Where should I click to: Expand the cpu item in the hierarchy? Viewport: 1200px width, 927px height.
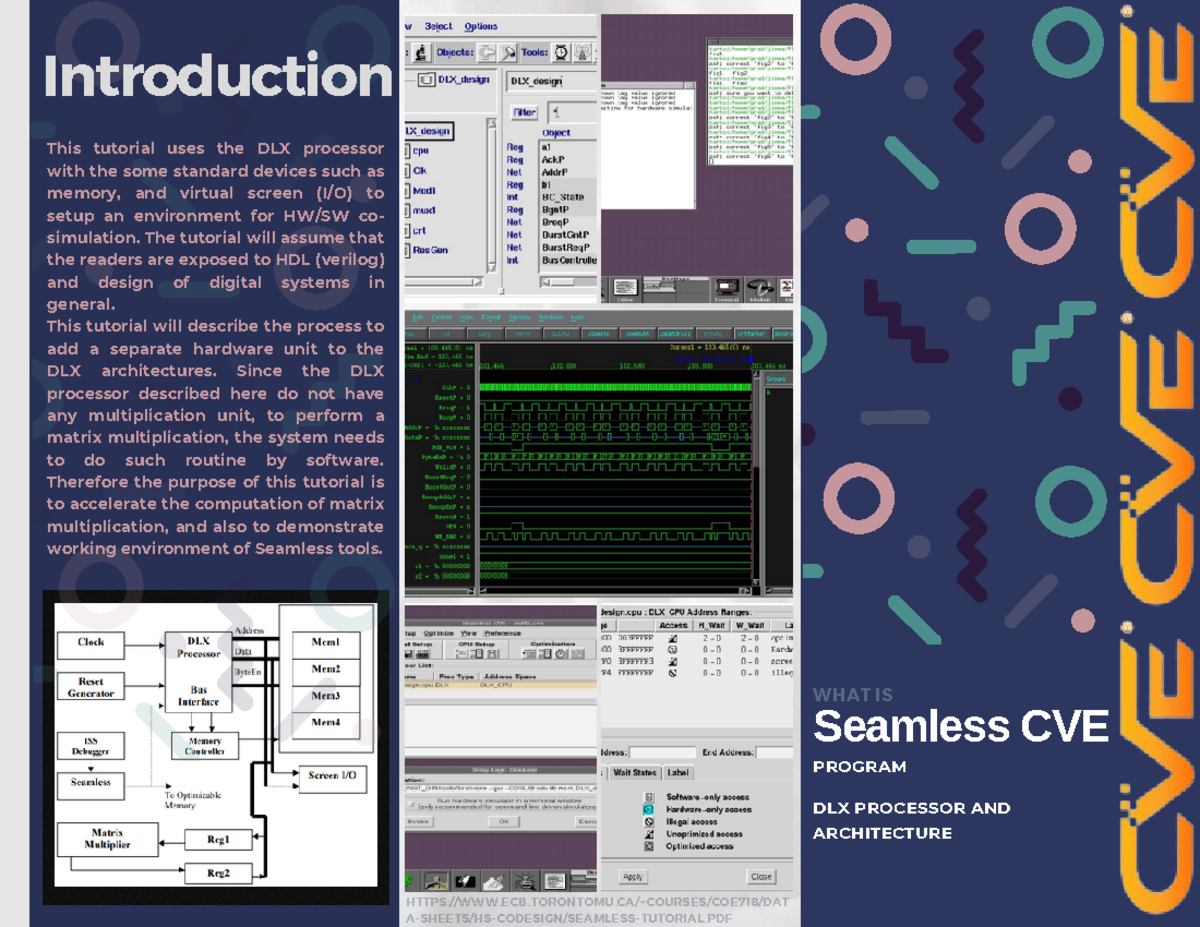[x=420, y=150]
